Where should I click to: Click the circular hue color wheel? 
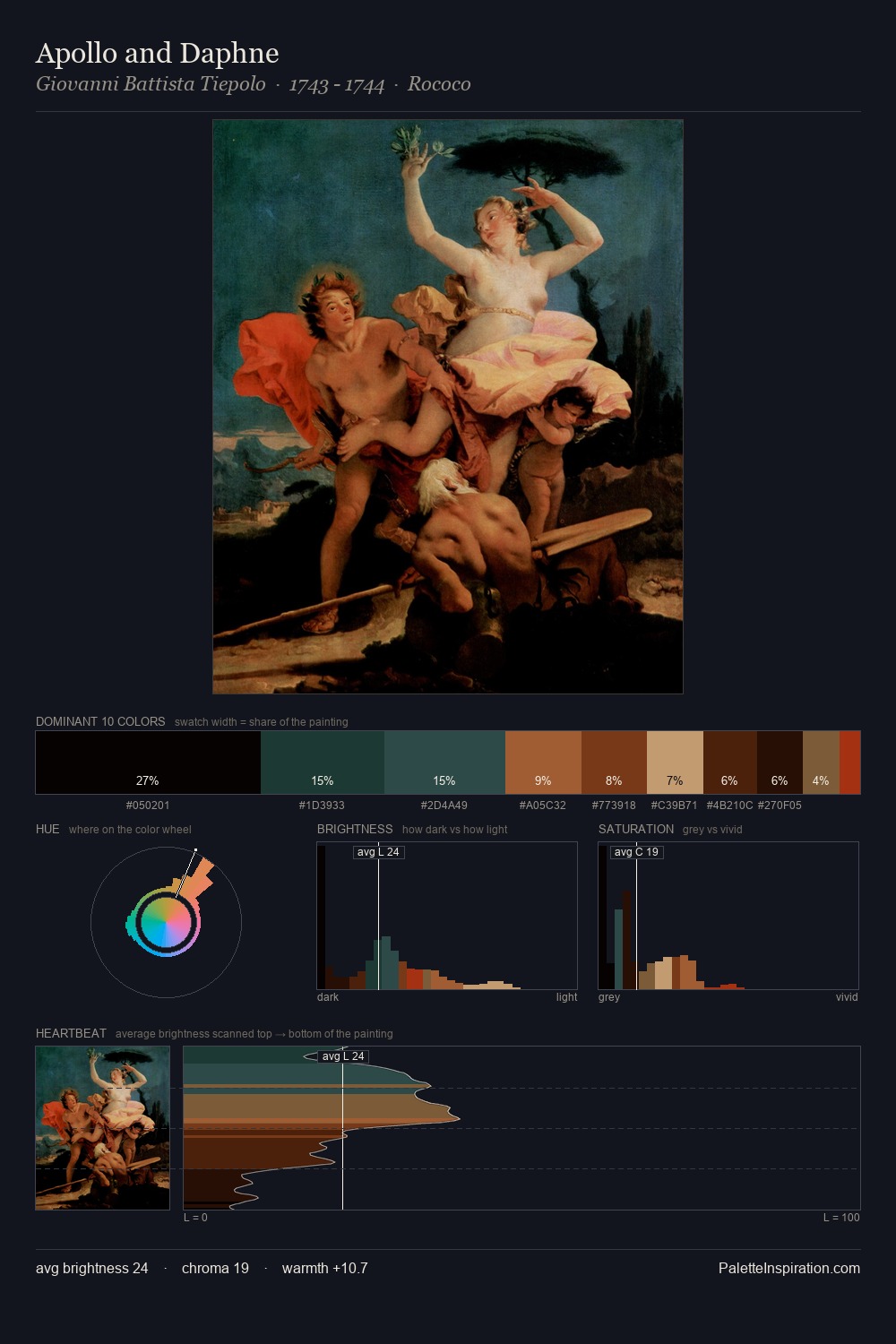[166, 922]
